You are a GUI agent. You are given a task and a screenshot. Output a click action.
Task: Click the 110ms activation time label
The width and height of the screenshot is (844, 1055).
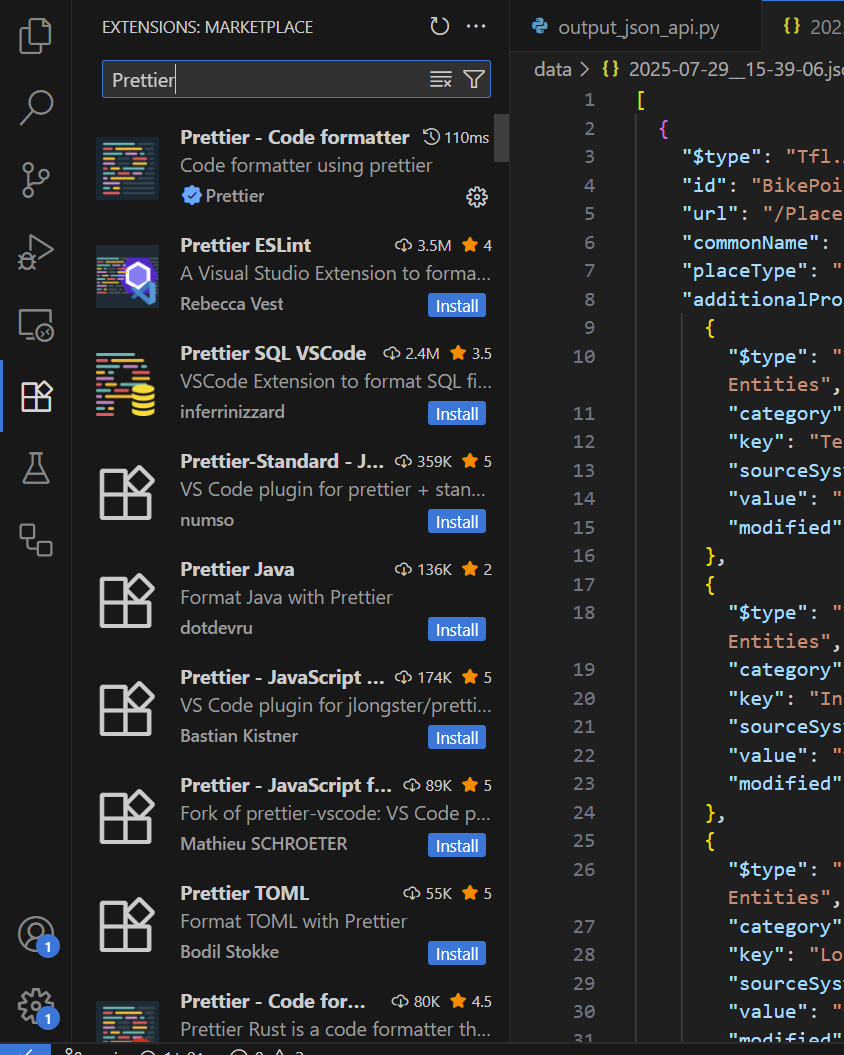tap(456, 137)
